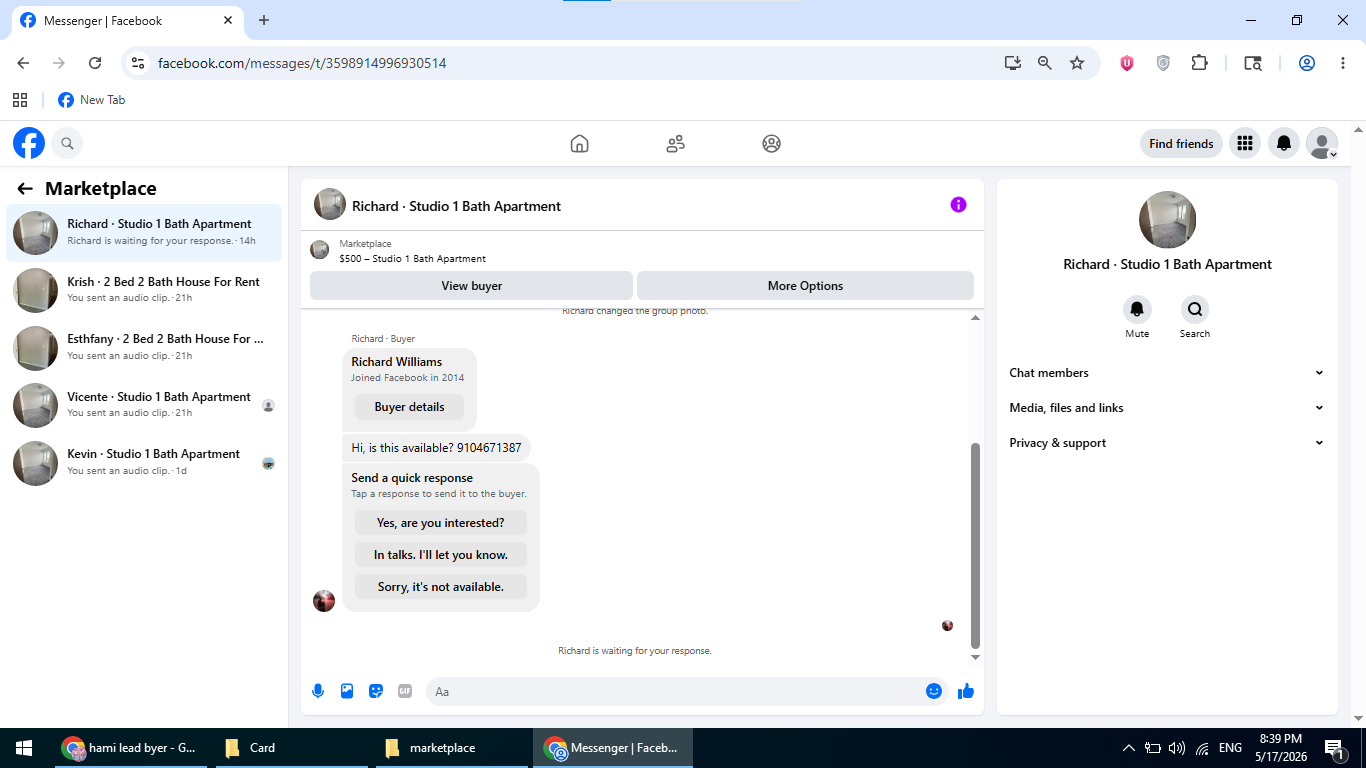This screenshot has height=768, width=1366.
Task: Open Krish 2 Bed 2 Bath House chat
Action: pos(144,290)
